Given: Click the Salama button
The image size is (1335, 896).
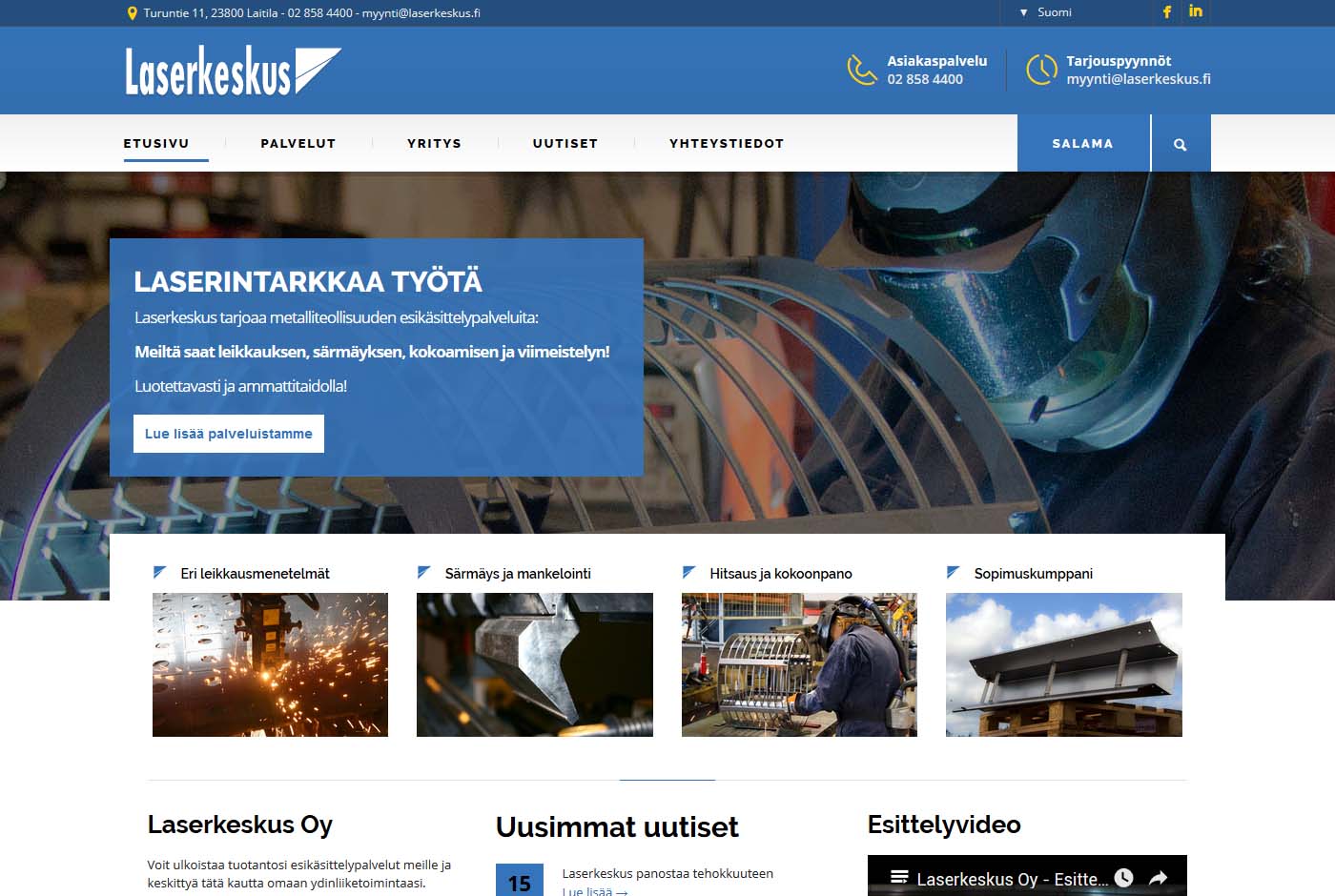Looking at the screenshot, I should [1082, 144].
